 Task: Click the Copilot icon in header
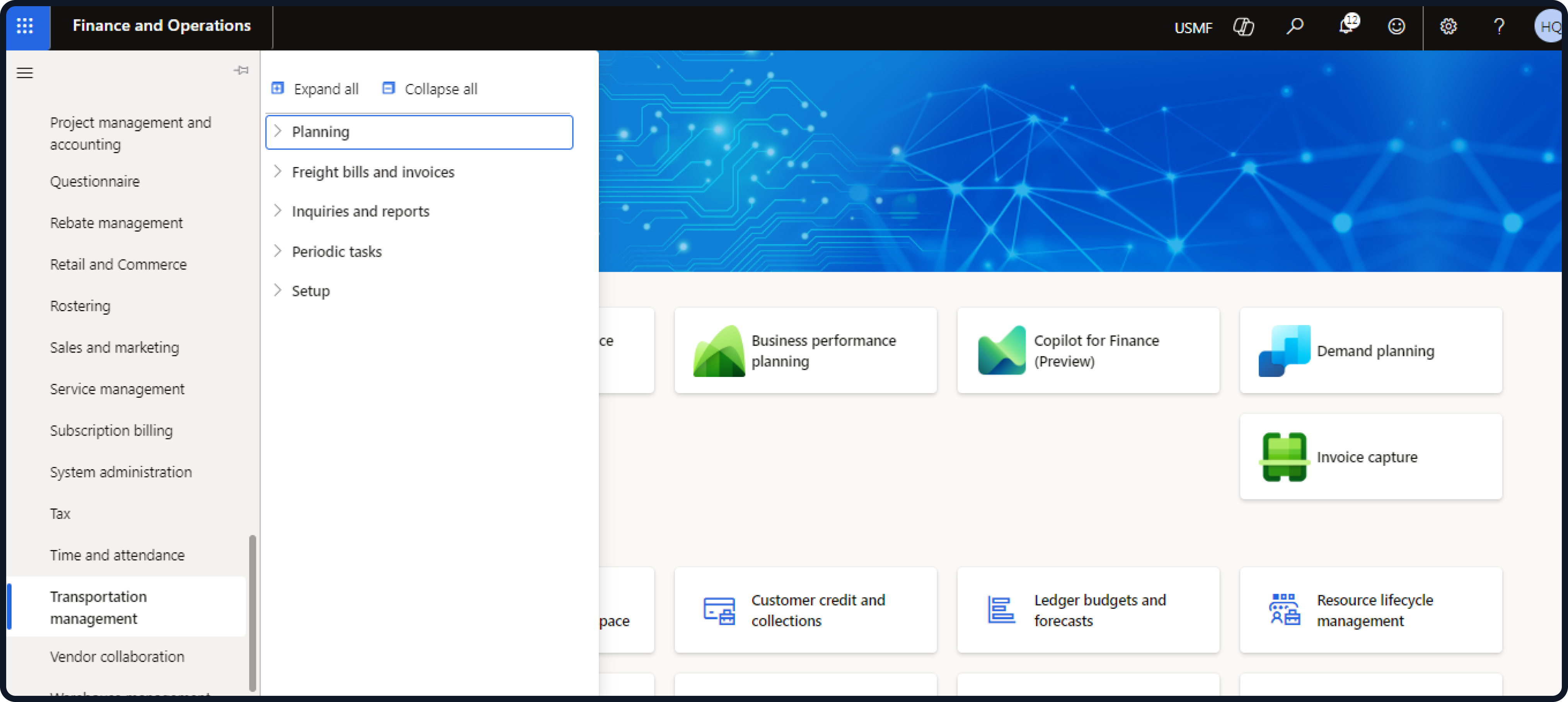point(1243,26)
